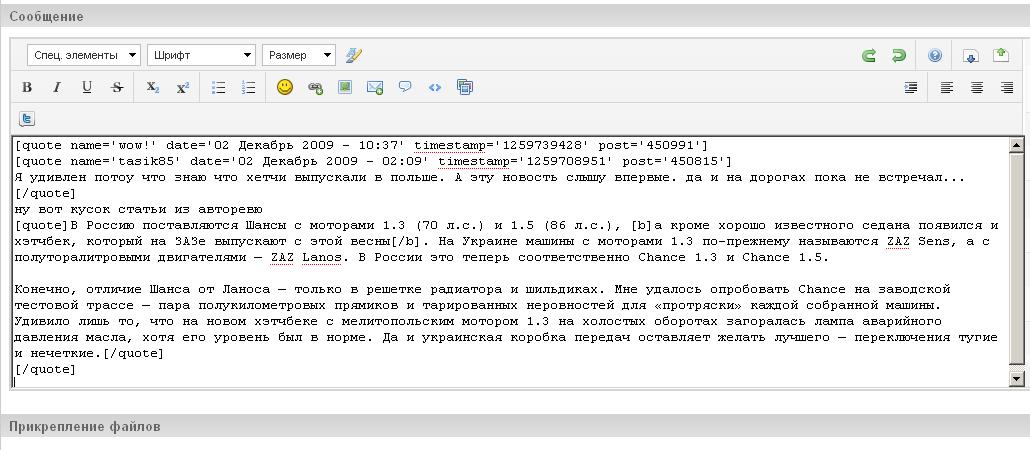Click the Сообщение section header
The image size is (1030, 450).
click(515, 16)
